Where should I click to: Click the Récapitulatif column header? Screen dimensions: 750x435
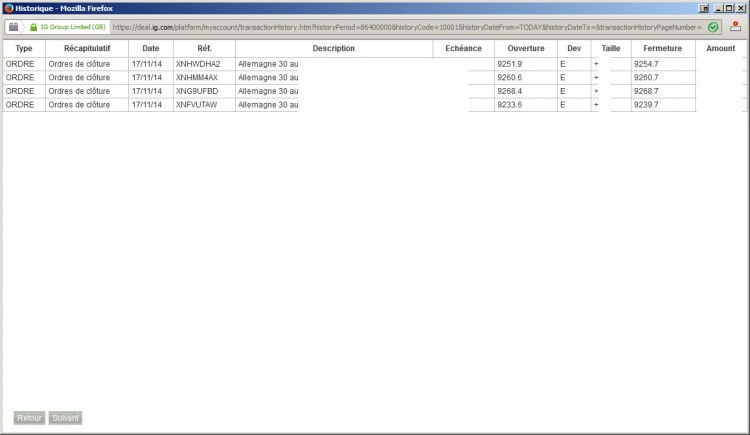point(87,48)
